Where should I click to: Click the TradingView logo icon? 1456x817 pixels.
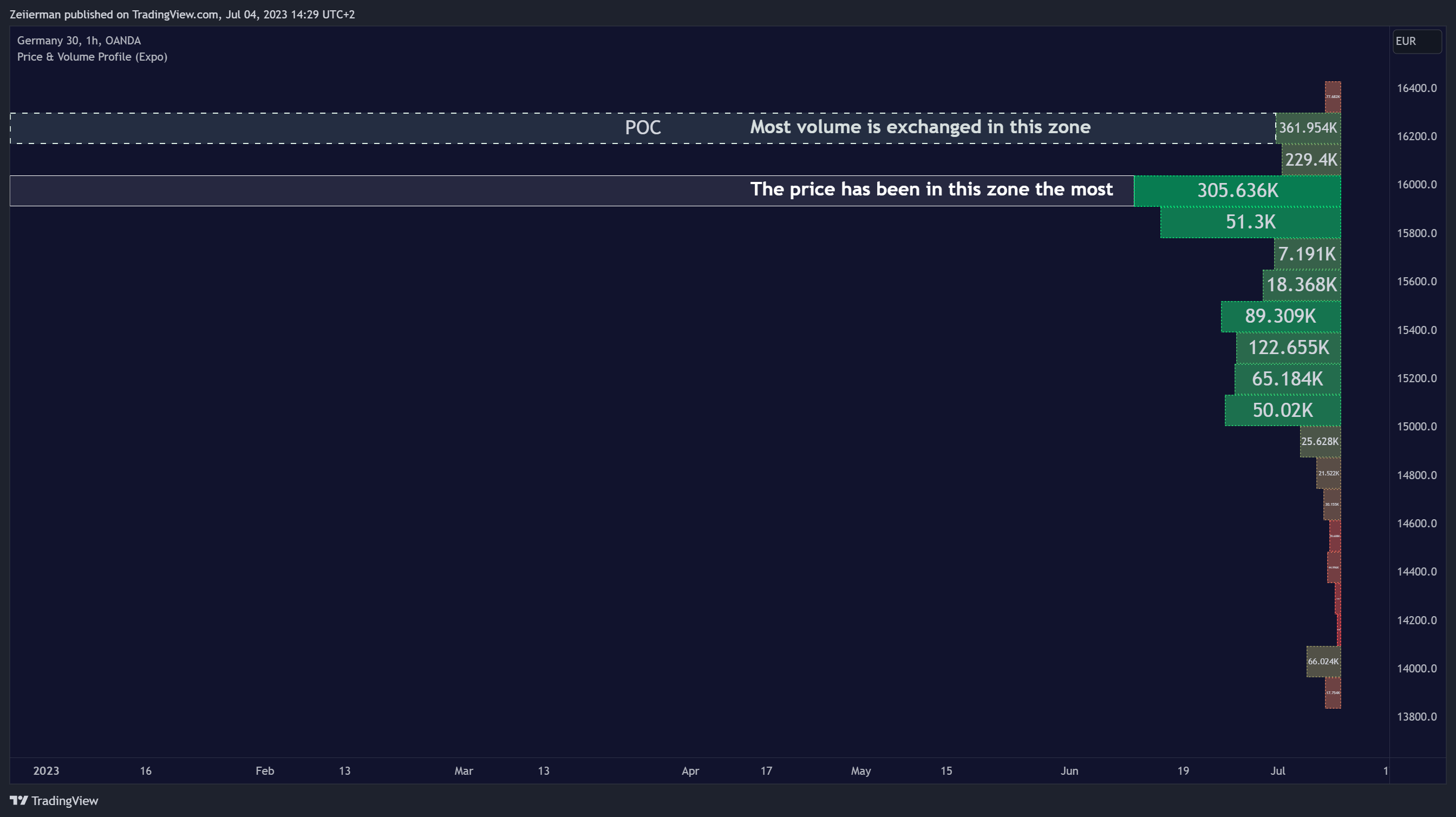(x=18, y=801)
